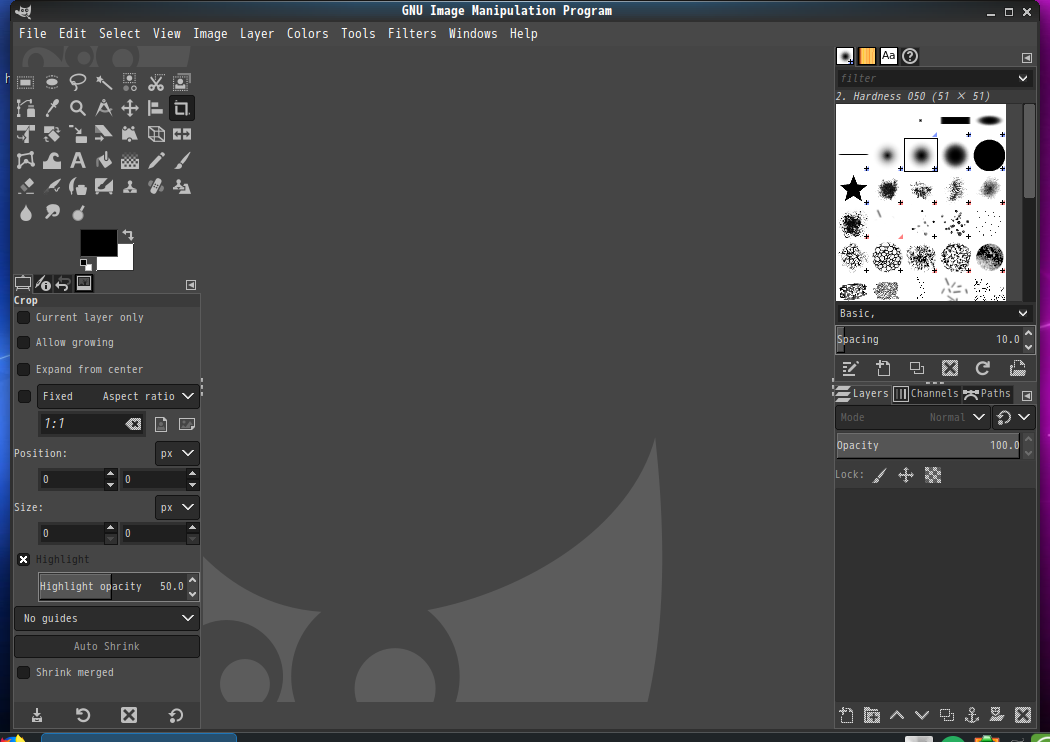Open the Filters menu
The height and width of the screenshot is (742, 1050).
pyautogui.click(x=412, y=33)
